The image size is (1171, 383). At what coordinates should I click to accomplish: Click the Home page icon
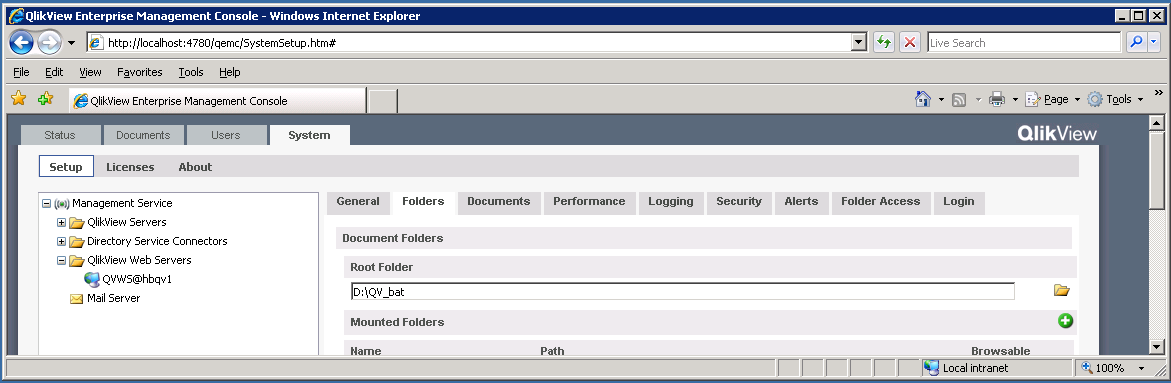coord(923,99)
